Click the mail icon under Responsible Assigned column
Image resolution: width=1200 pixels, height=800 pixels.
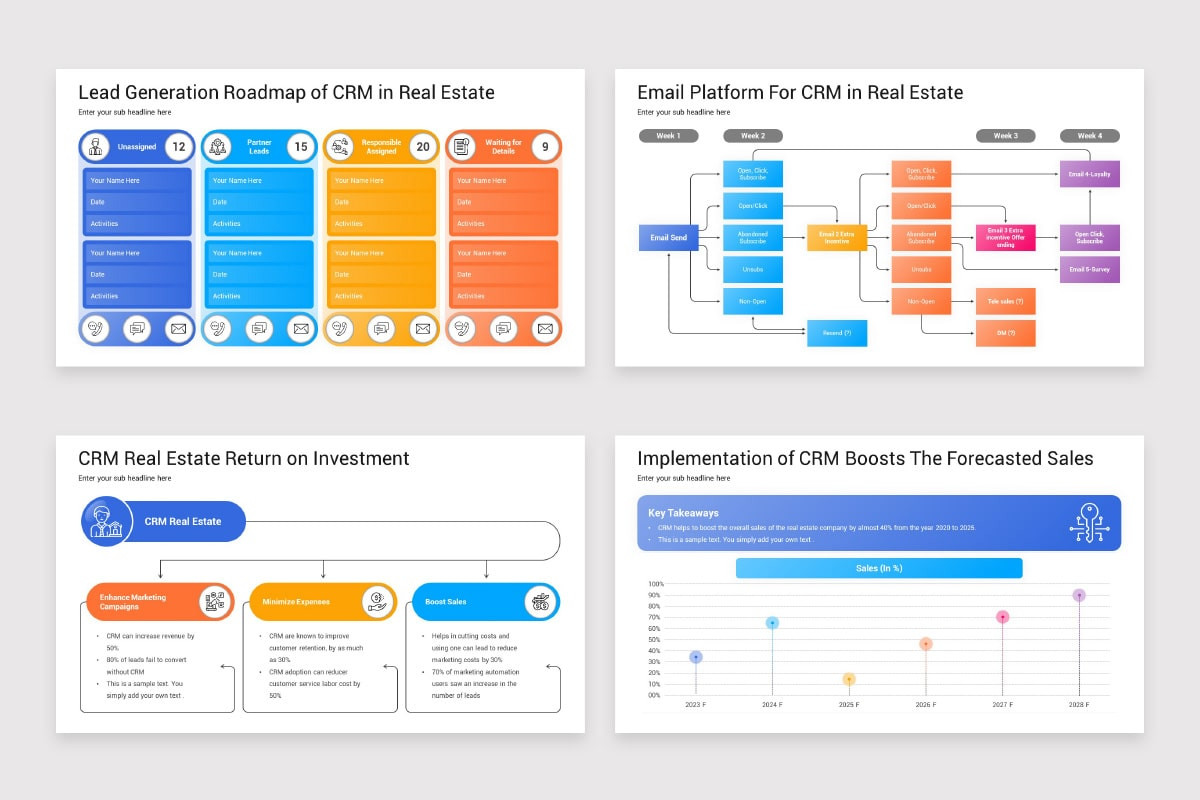tap(422, 328)
